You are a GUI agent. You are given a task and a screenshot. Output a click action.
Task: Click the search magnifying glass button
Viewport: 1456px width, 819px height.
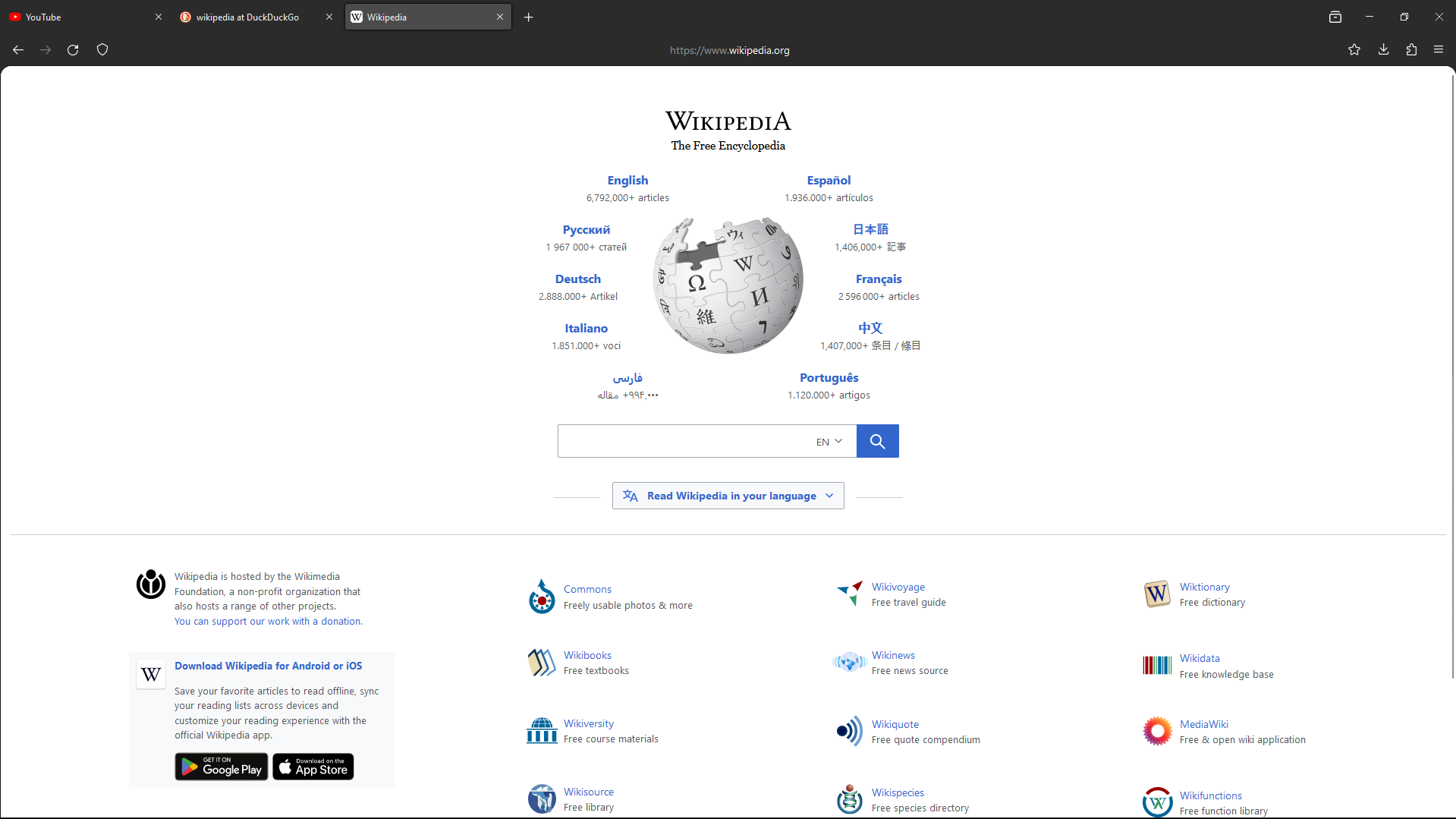click(x=877, y=440)
